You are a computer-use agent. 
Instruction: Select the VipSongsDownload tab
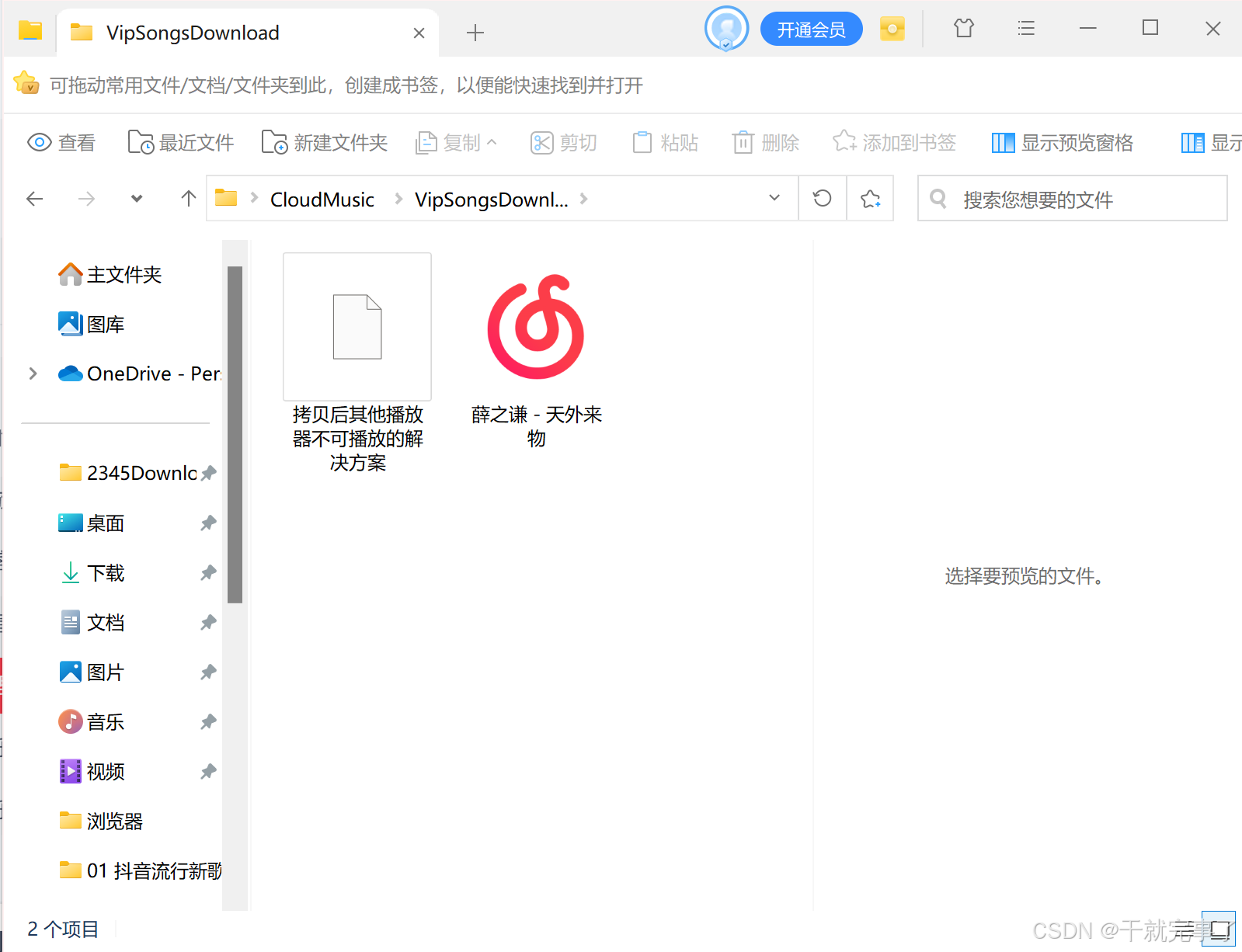[248, 33]
